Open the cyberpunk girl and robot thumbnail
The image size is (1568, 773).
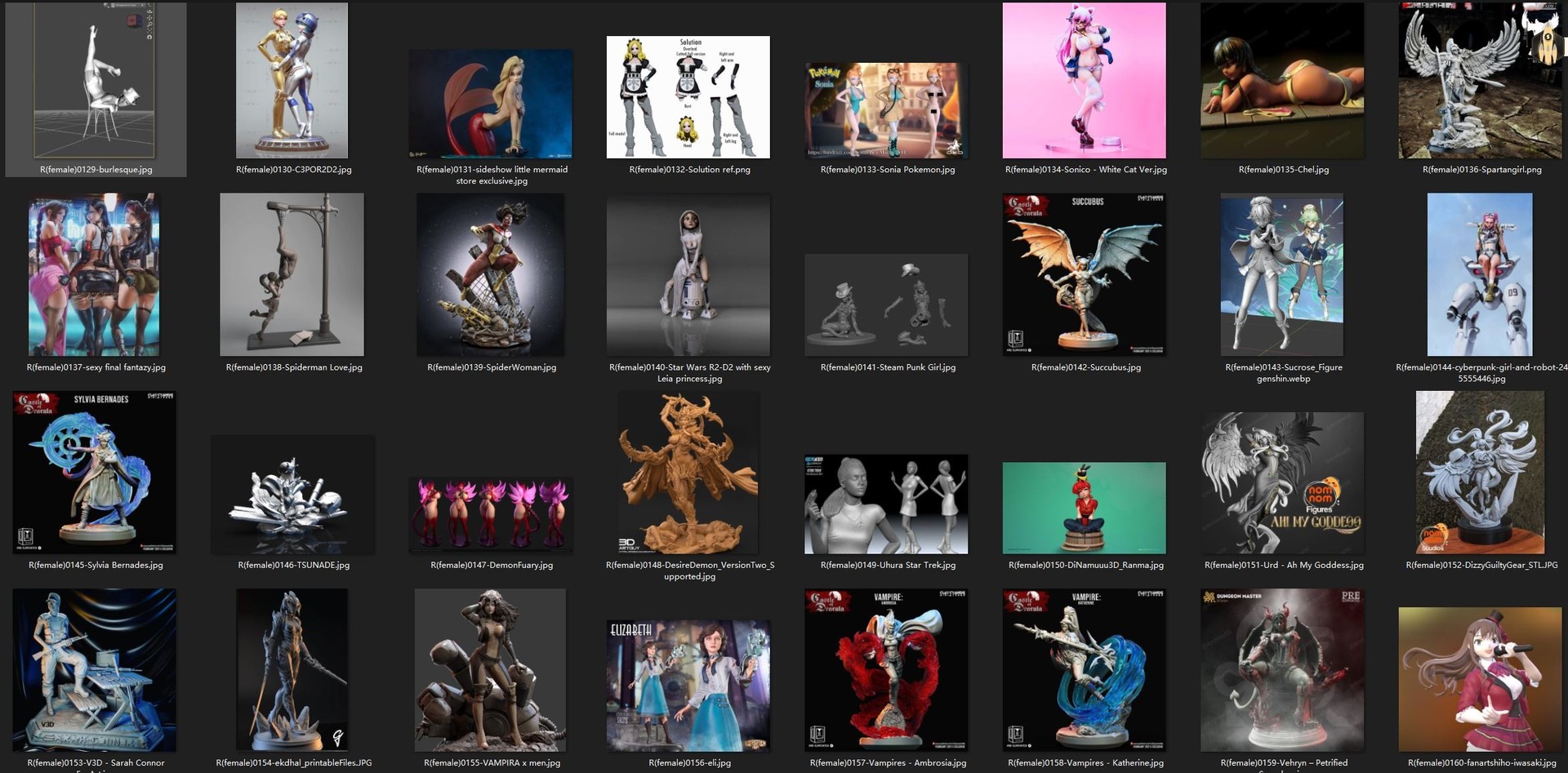tap(1480, 274)
